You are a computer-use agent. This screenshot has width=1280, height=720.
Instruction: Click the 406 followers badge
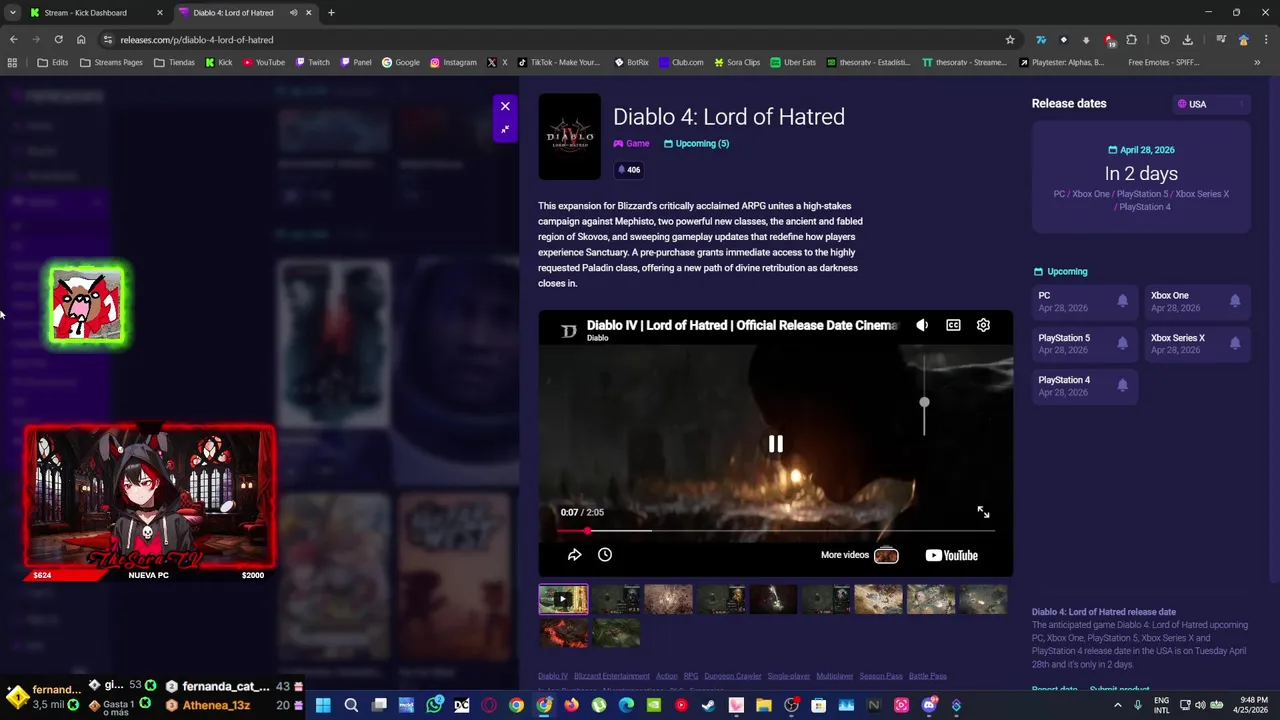click(x=628, y=170)
